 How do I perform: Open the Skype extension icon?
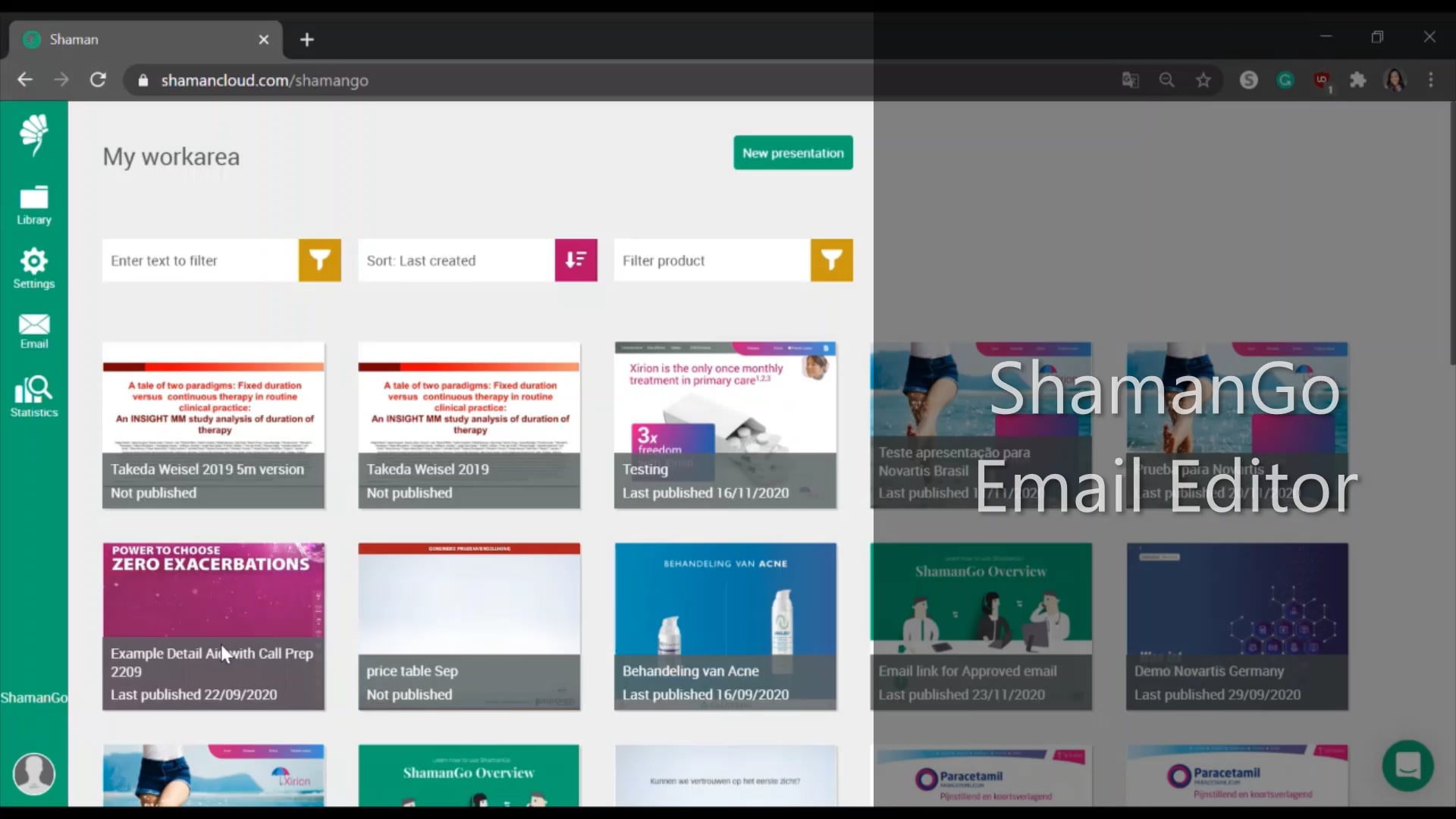(1249, 80)
